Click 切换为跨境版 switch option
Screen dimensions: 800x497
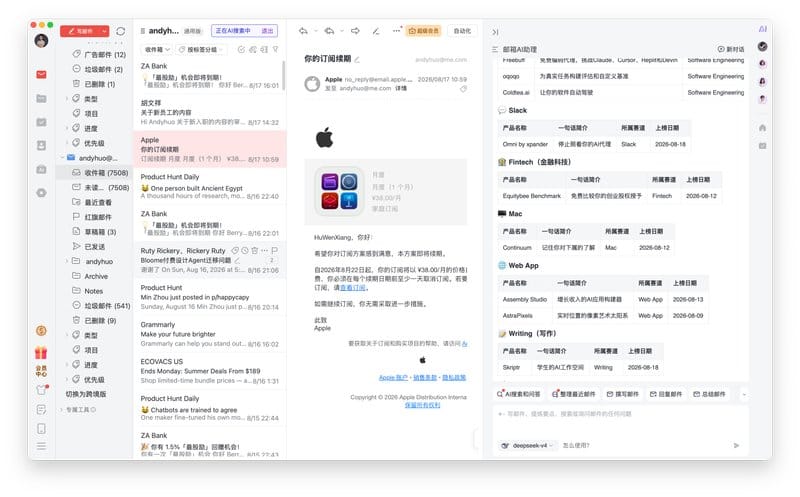[86, 394]
